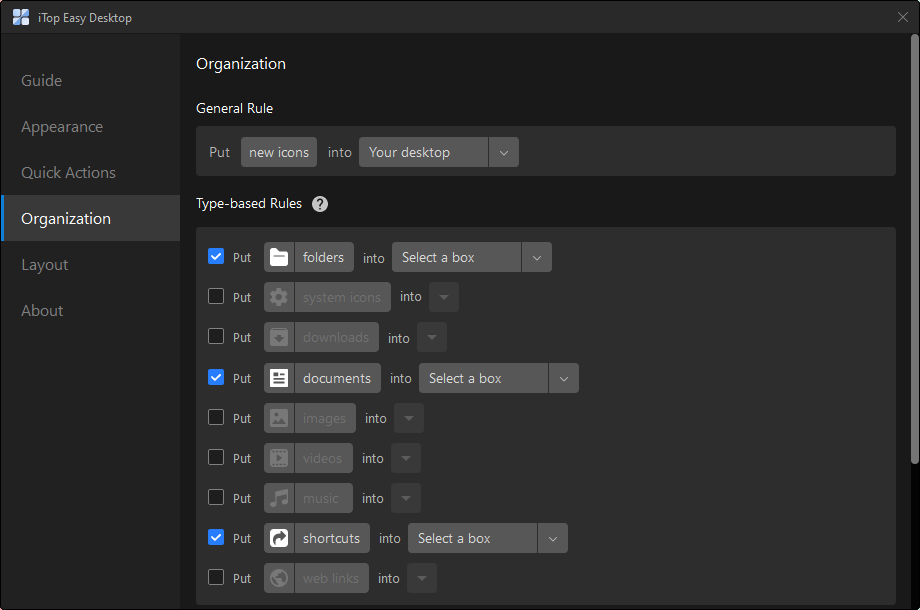Click the system icons gear icon
This screenshot has width=920, height=610.
click(279, 297)
